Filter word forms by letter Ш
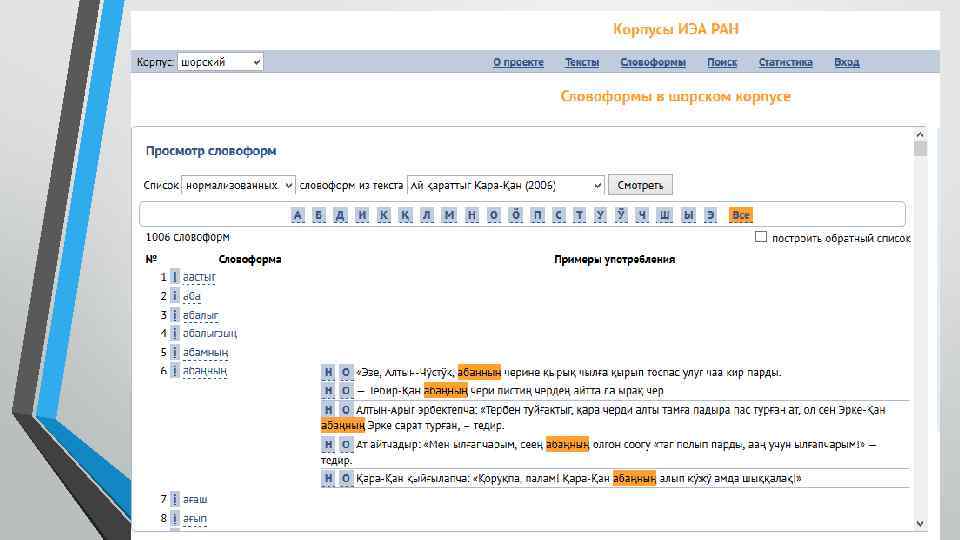 (664, 215)
